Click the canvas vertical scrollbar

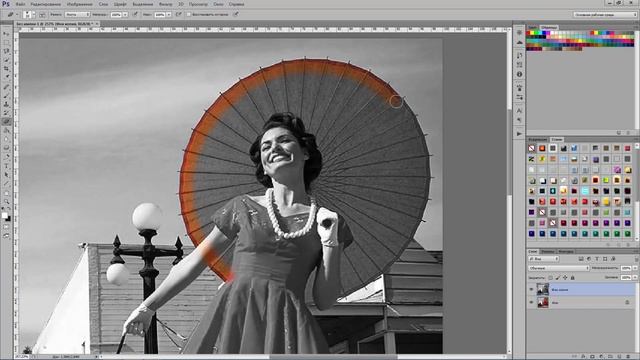(x=509, y=192)
